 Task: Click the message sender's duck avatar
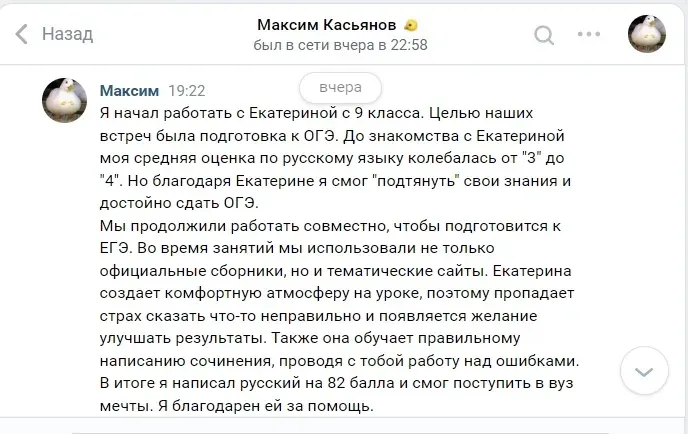click(x=64, y=100)
